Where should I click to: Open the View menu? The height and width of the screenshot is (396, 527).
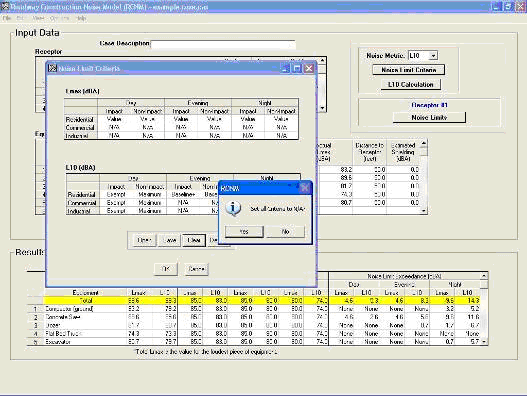coord(38,18)
